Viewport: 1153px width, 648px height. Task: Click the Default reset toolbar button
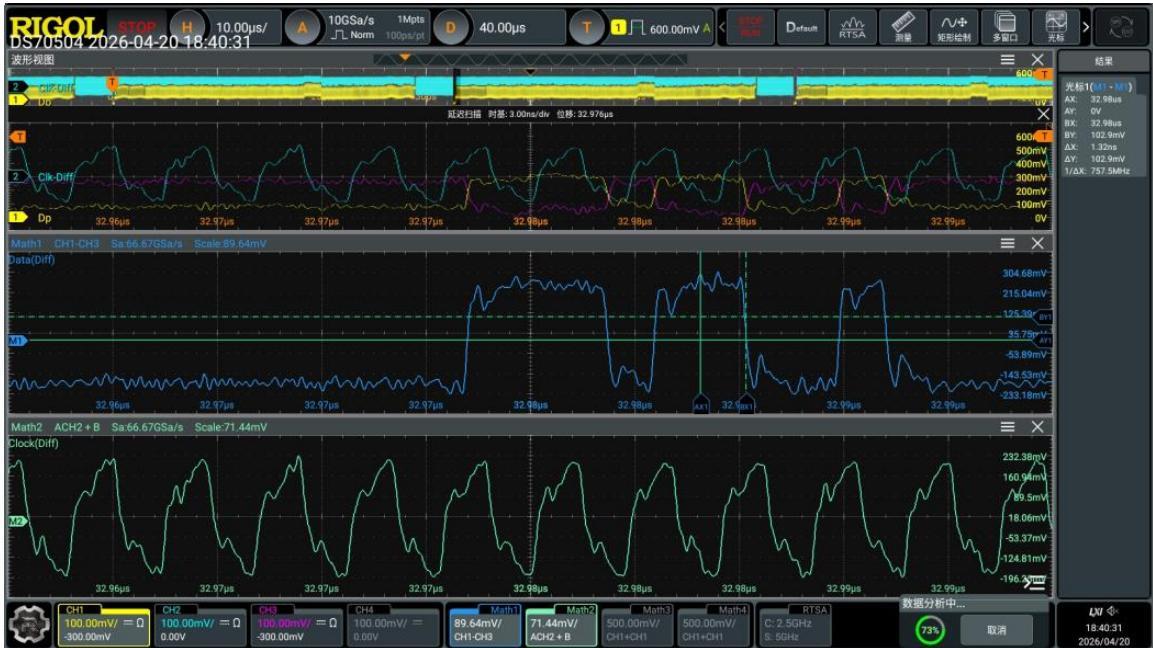[x=801, y=27]
